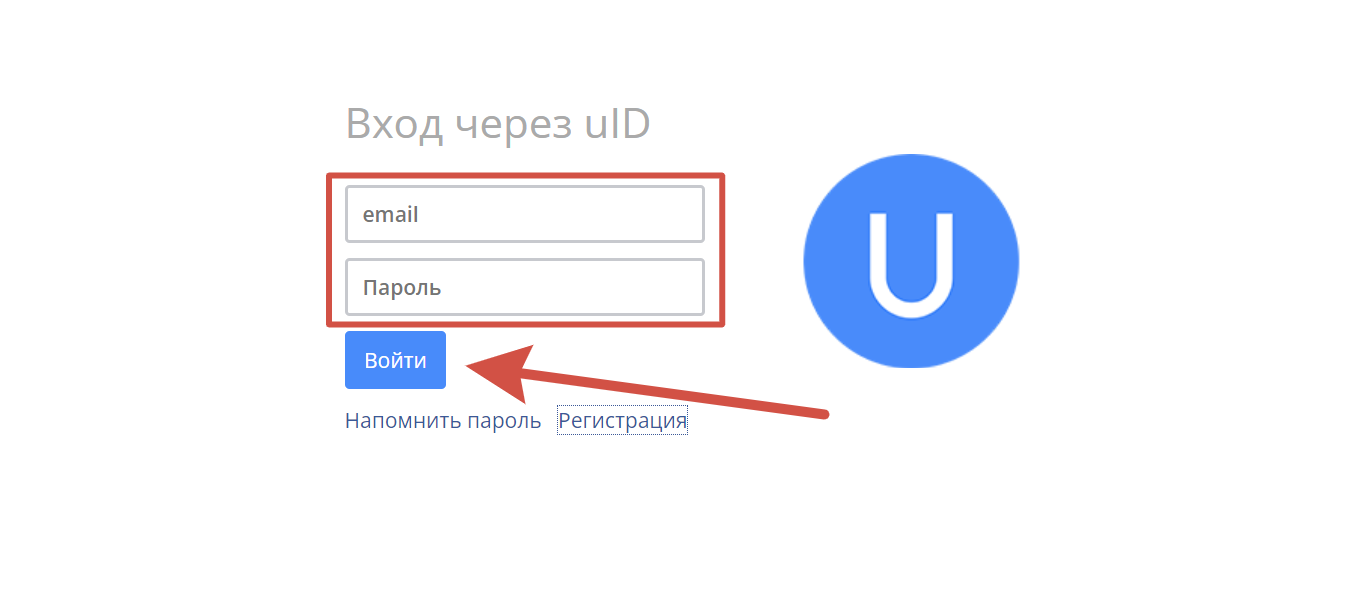Submit login with the blue Войти button
1363x615 pixels.
coord(395,360)
